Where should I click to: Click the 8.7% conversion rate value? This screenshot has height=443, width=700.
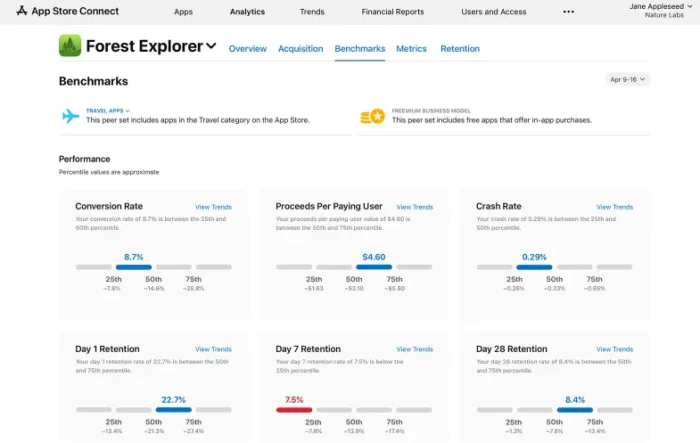tap(133, 257)
